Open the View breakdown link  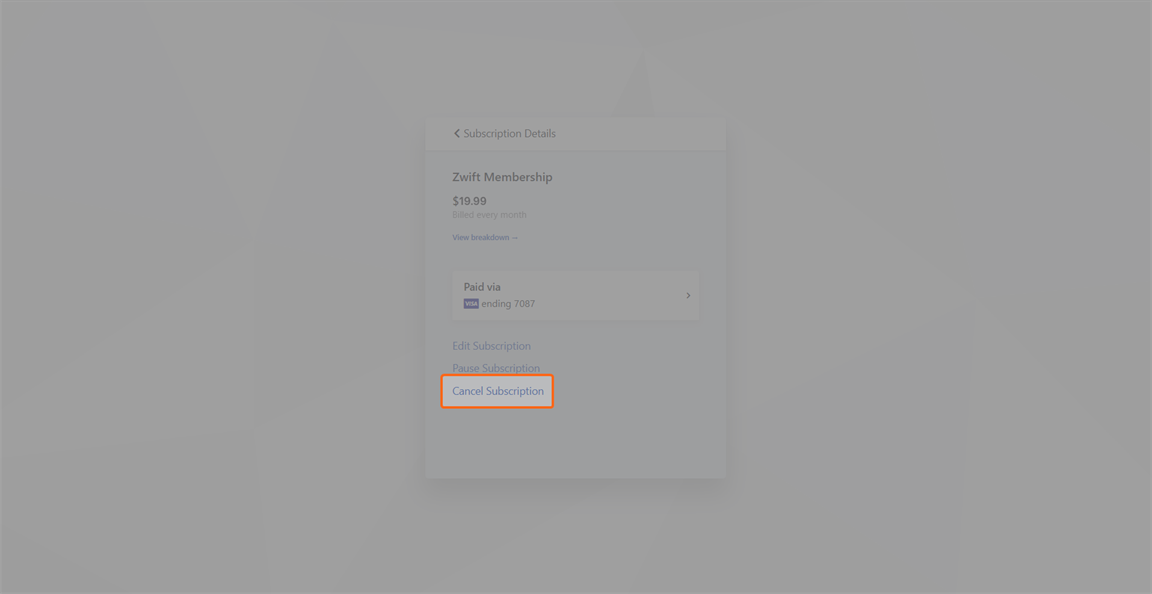tap(485, 237)
